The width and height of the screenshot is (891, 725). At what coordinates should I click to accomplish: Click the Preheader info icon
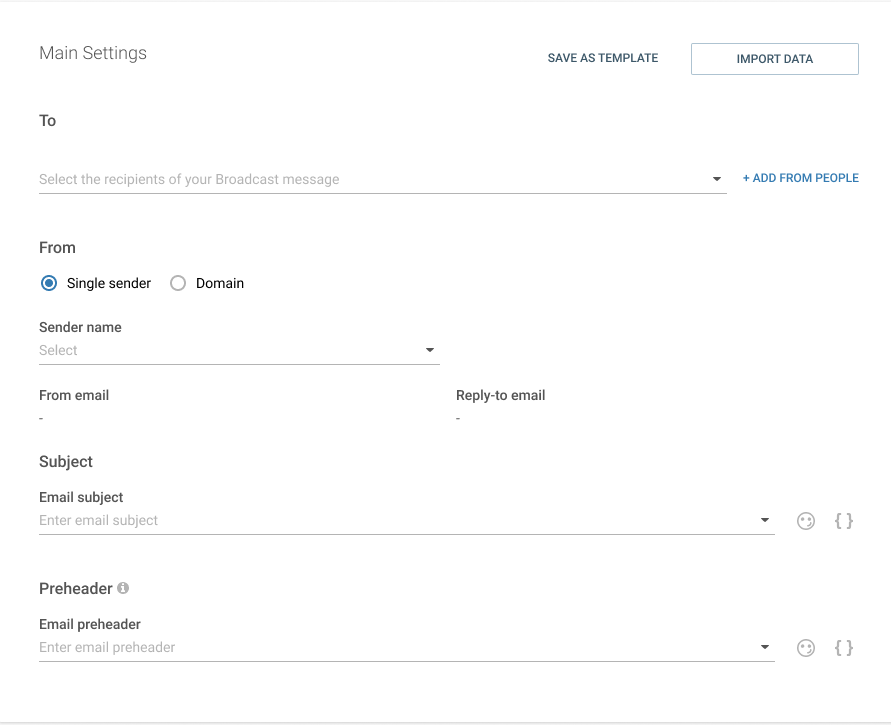123,588
